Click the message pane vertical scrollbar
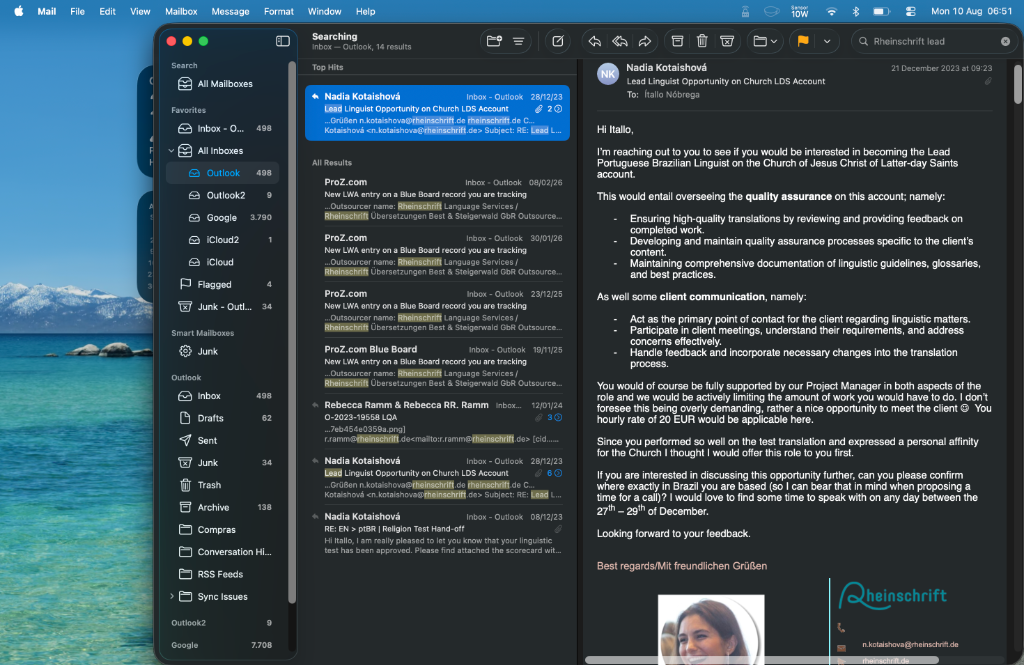This screenshot has width=1024, height=665. [x=1017, y=82]
